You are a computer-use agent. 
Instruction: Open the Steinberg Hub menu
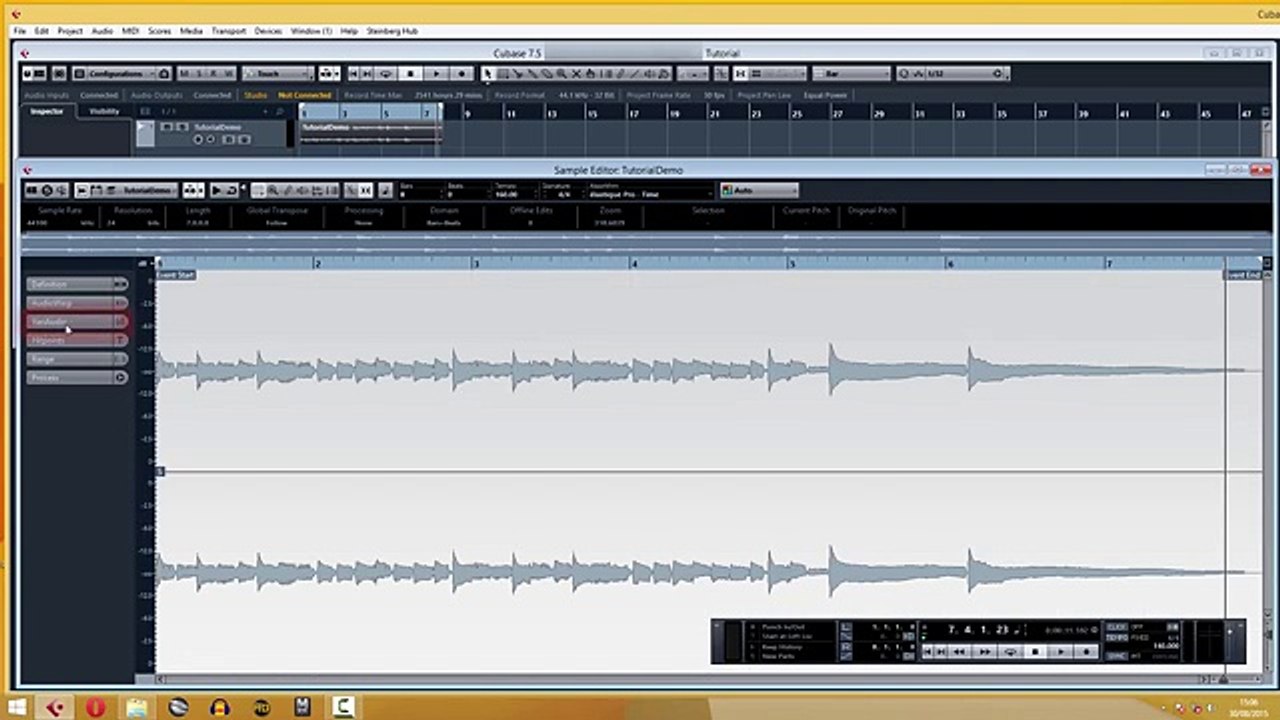click(x=392, y=31)
